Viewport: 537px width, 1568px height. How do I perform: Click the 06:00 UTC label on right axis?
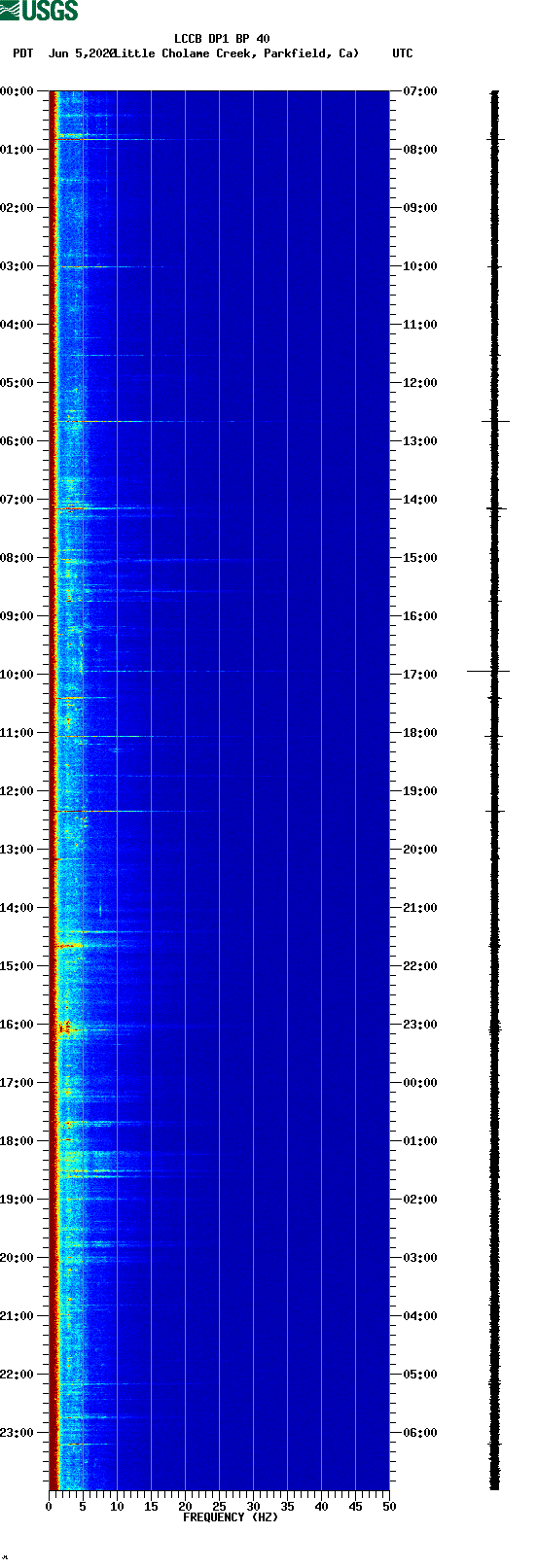(420, 1433)
